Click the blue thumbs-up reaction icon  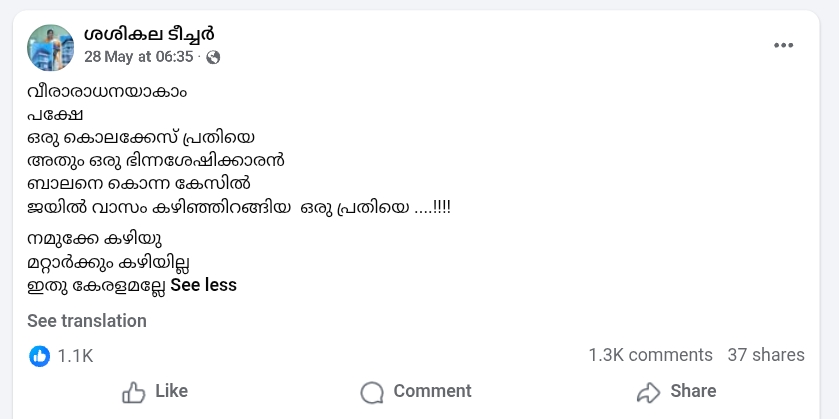(40, 356)
